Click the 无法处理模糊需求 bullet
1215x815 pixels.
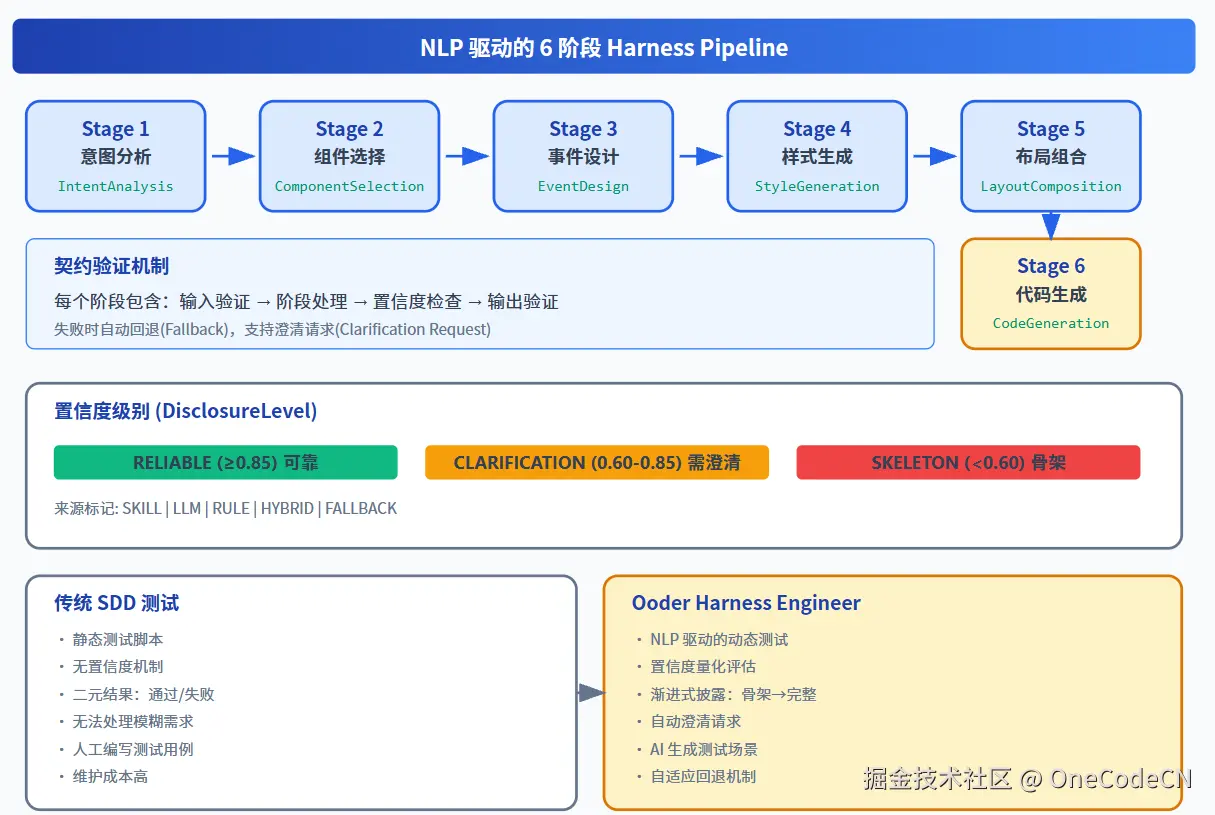click(125, 721)
